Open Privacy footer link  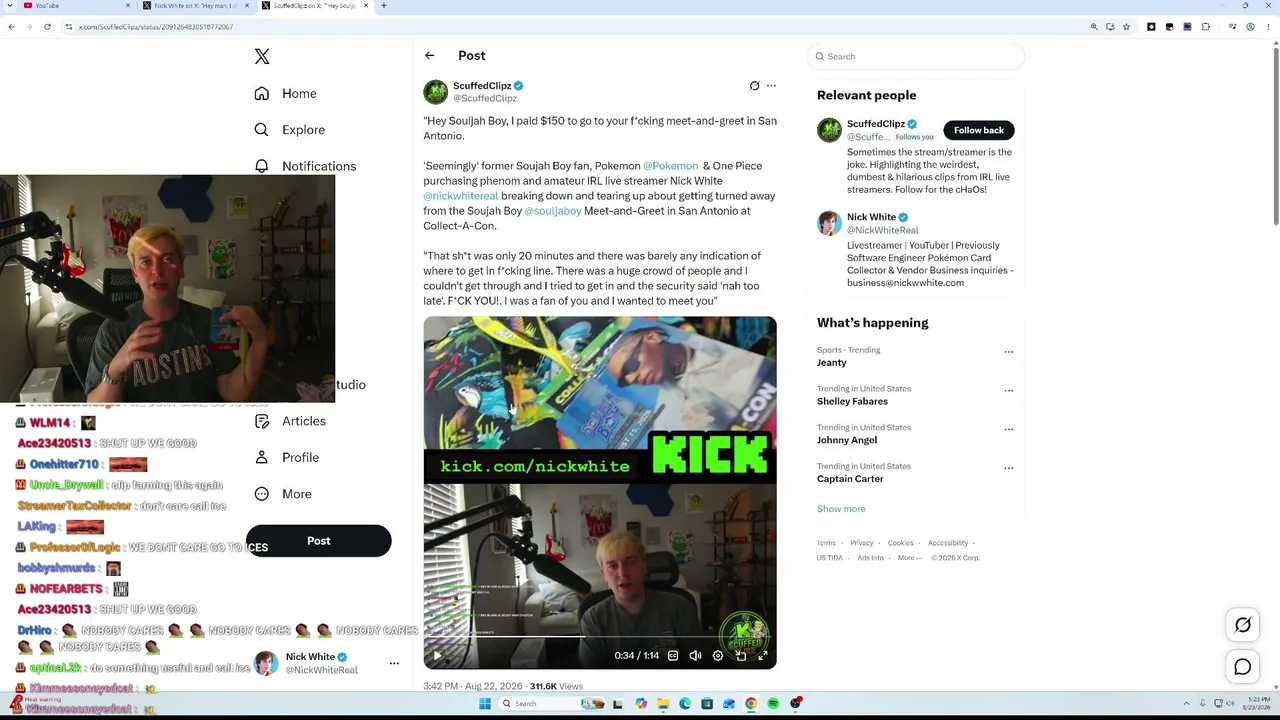(x=862, y=543)
